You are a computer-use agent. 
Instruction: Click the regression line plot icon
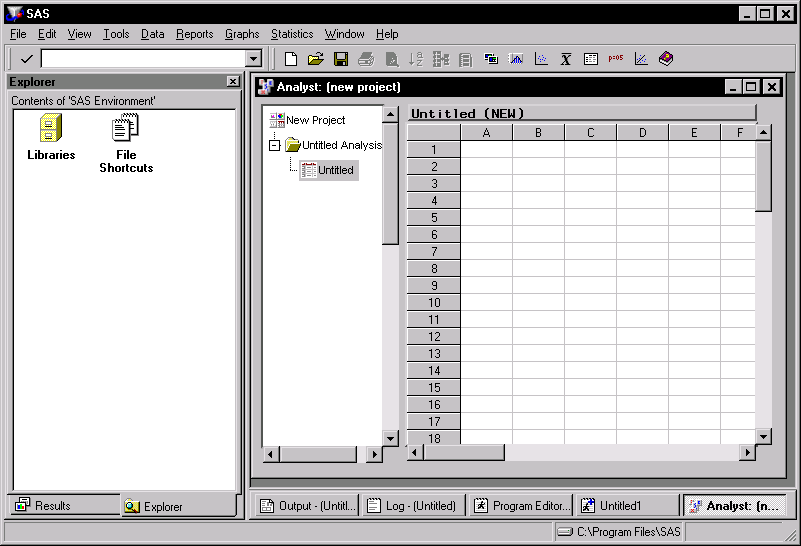click(x=641, y=59)
